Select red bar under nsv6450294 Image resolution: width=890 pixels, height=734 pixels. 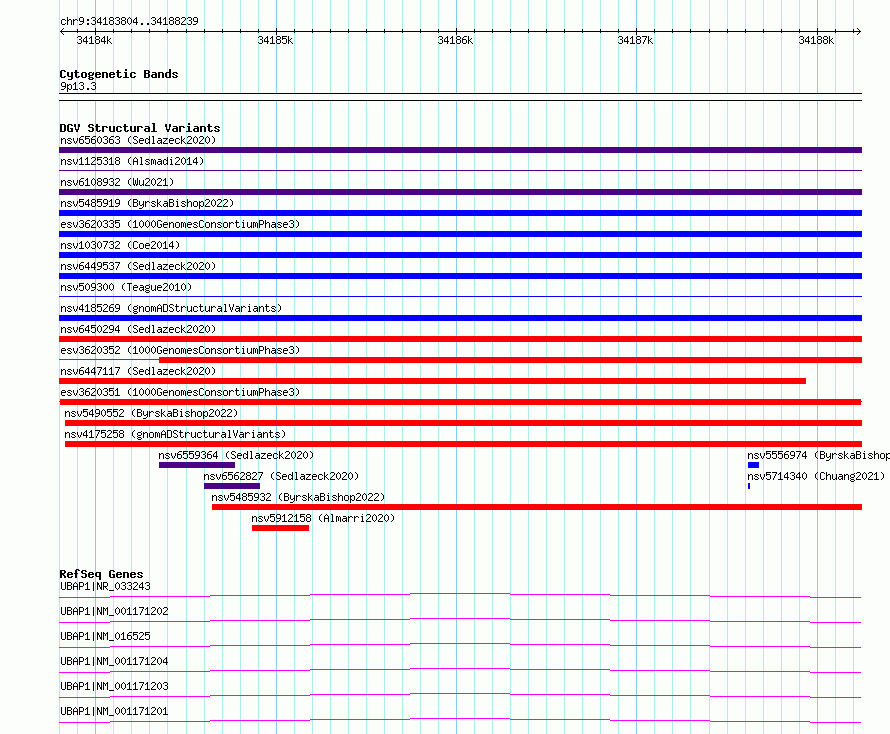[460, 339]
